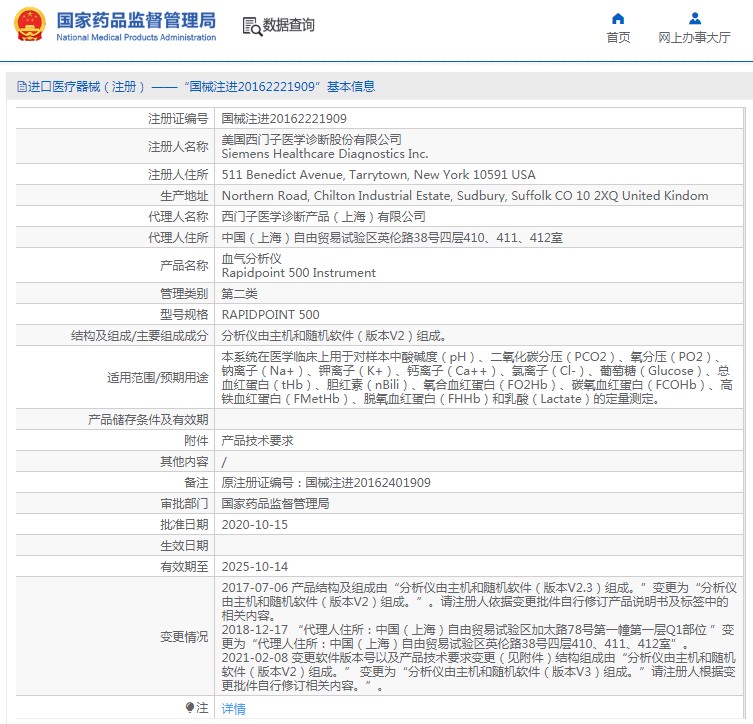Select agent address 英伦路38号四层
The height and width of the screenshot is (724, 753).
tap(392, 238)
